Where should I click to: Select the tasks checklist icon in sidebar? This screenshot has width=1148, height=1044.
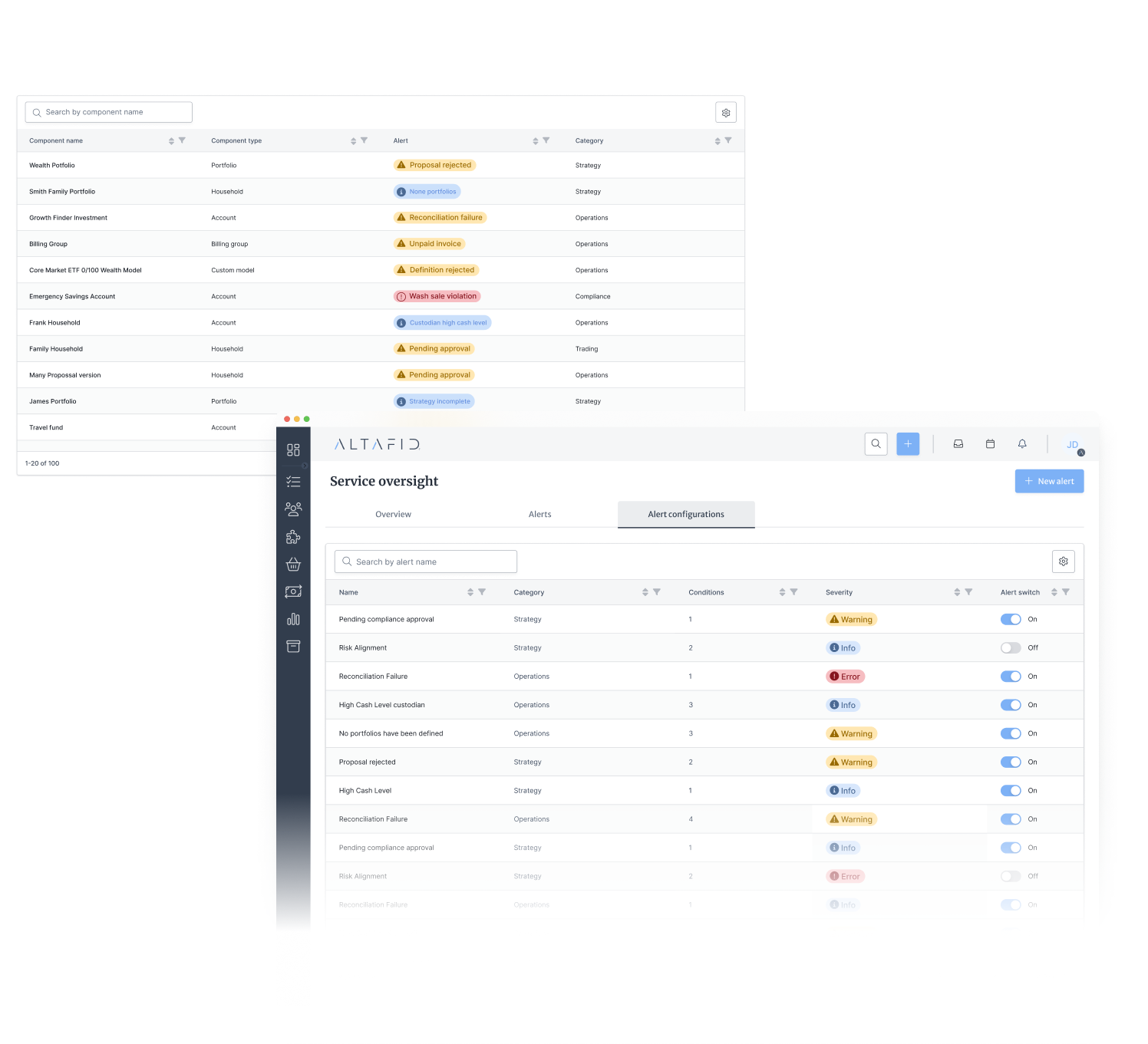pos(293,481)
